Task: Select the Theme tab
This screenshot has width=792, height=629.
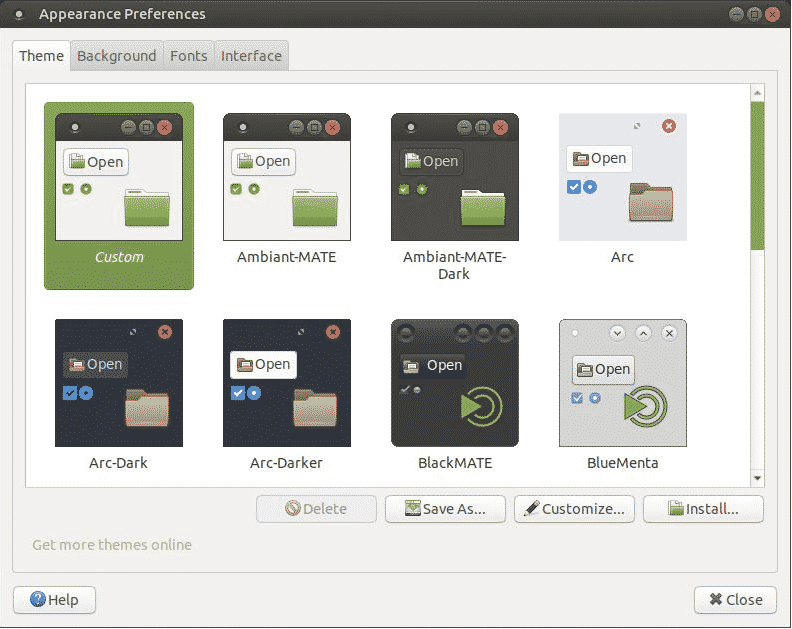Action: tap(41, 56)
